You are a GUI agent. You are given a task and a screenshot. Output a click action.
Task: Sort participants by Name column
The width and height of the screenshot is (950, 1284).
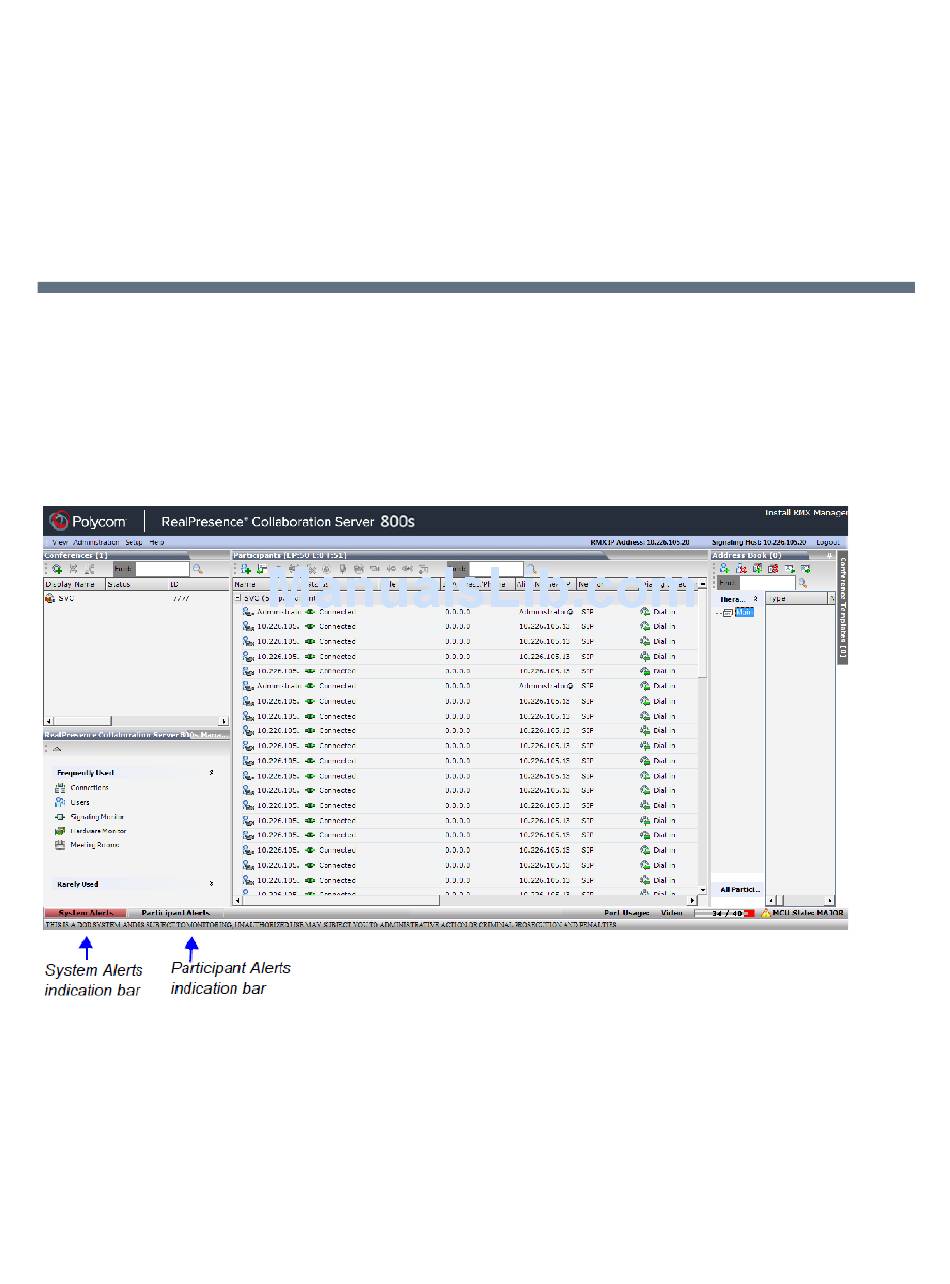(x=267, y=584)
